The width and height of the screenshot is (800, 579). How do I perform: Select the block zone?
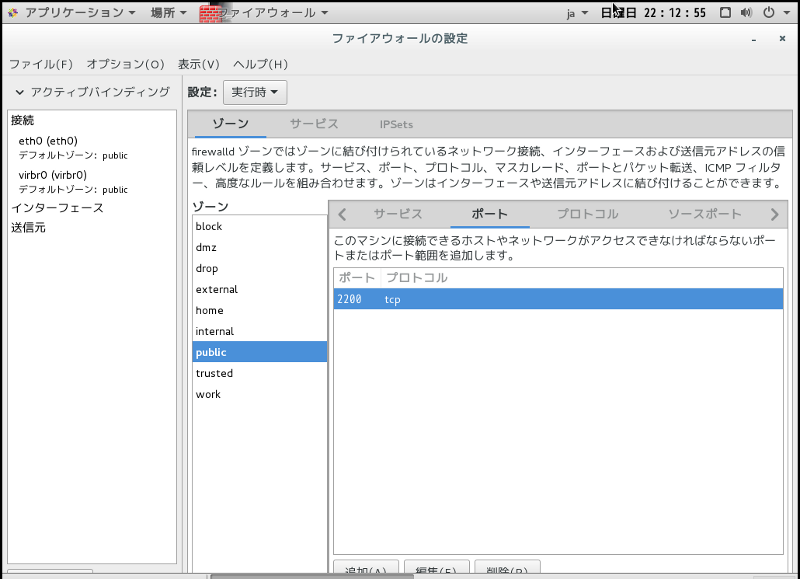coord(259,226)
